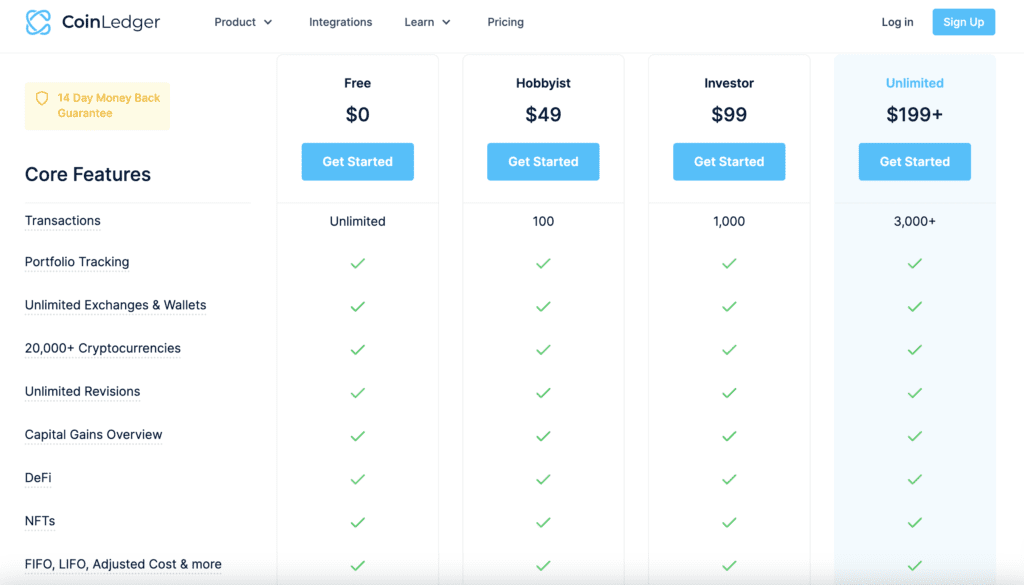Choose Get Started for Investor plan

click(729, 161)
